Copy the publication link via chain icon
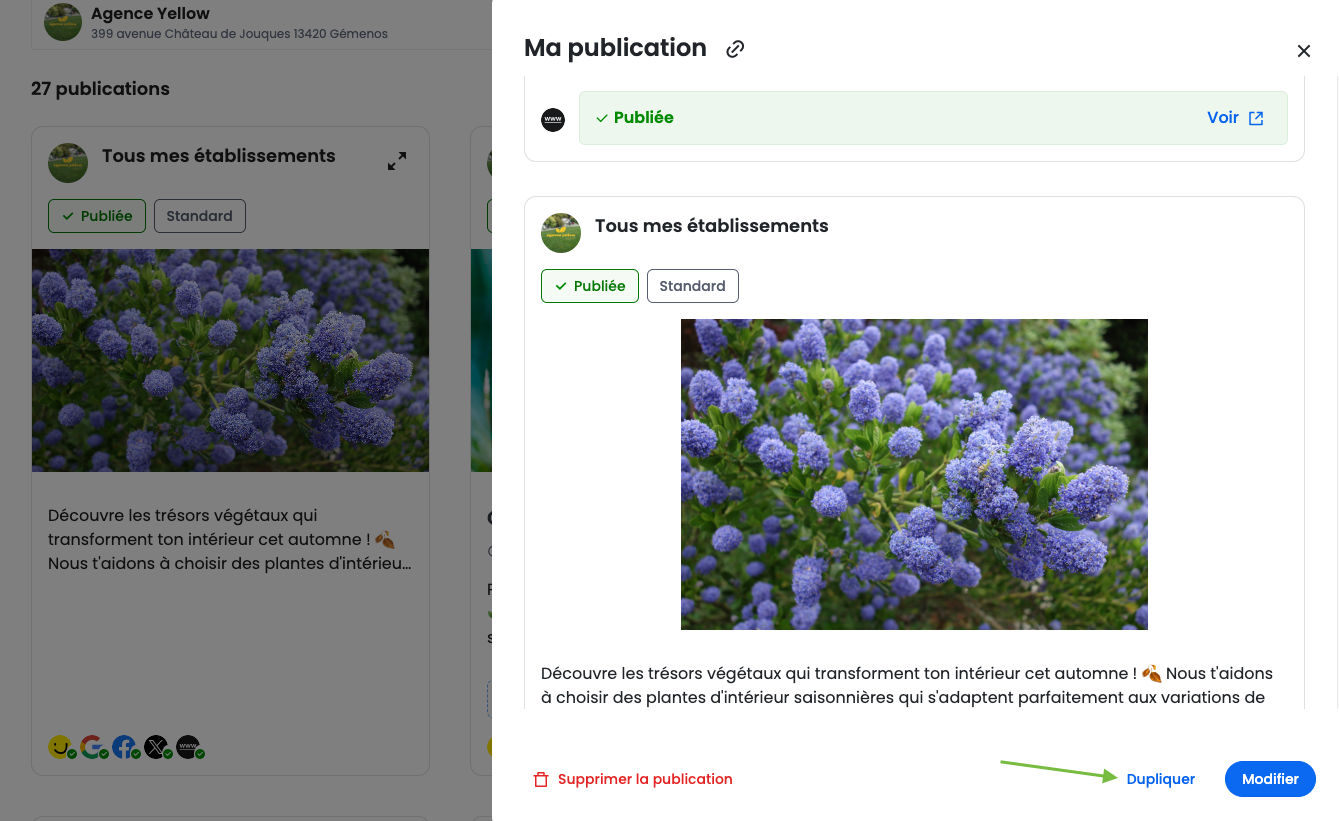Screen dimensions: 1339x821 pos(735,49)
